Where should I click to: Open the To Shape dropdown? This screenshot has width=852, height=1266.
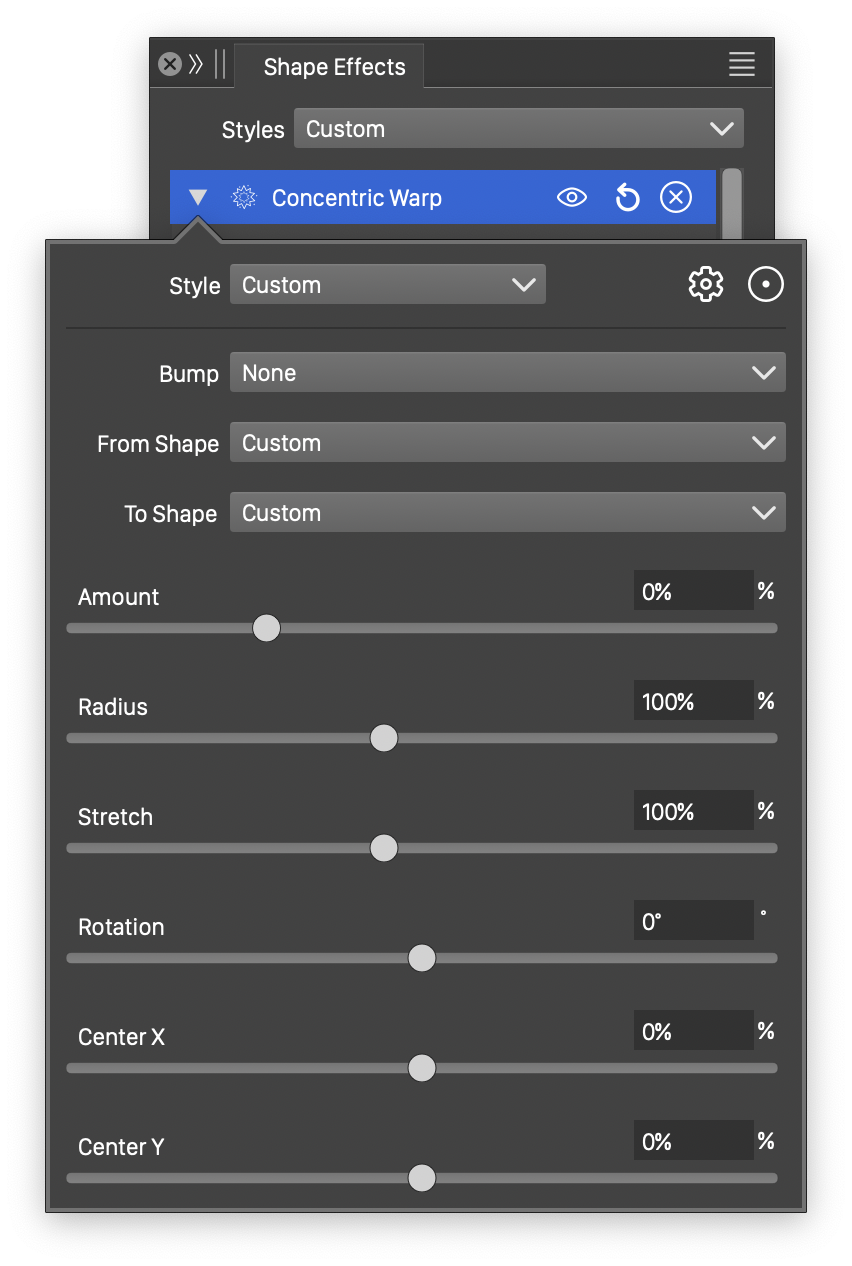click(x=507, y=513)
